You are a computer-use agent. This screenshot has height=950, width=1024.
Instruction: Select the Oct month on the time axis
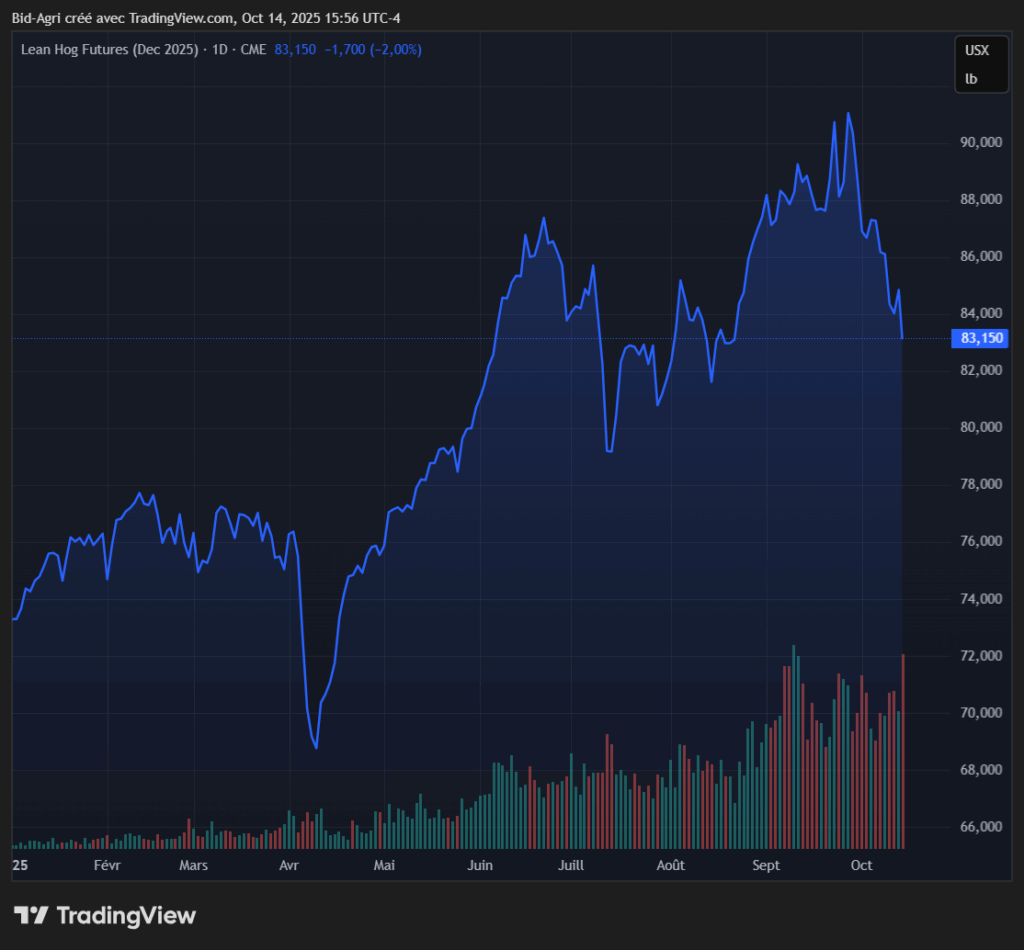click(860, 865)
